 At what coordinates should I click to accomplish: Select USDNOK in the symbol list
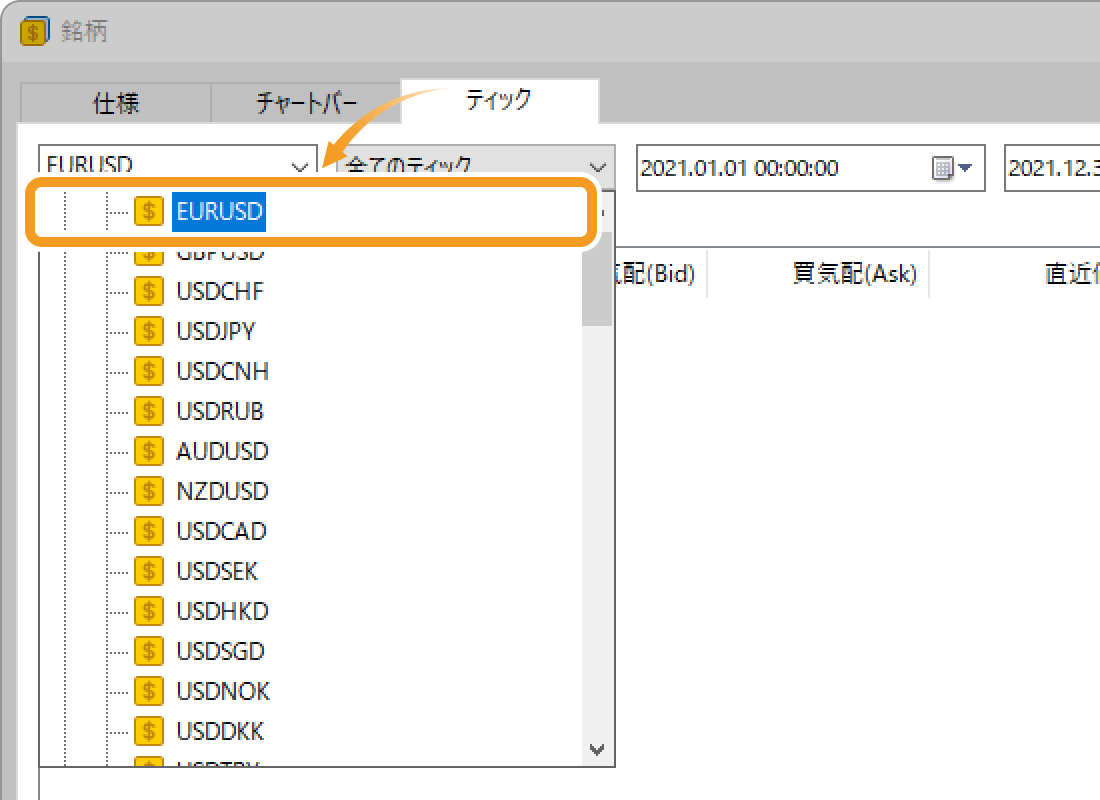[x=223, y=691]
